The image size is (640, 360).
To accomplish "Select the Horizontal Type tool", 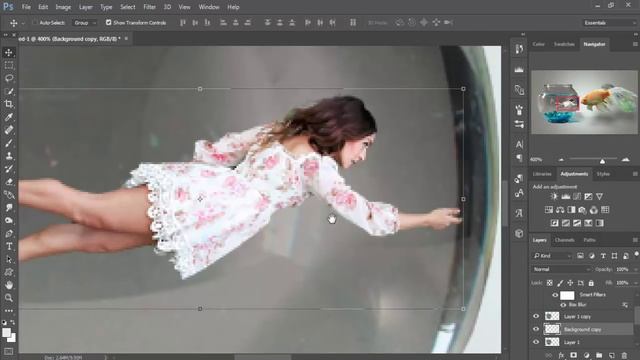I will (9, 247).
